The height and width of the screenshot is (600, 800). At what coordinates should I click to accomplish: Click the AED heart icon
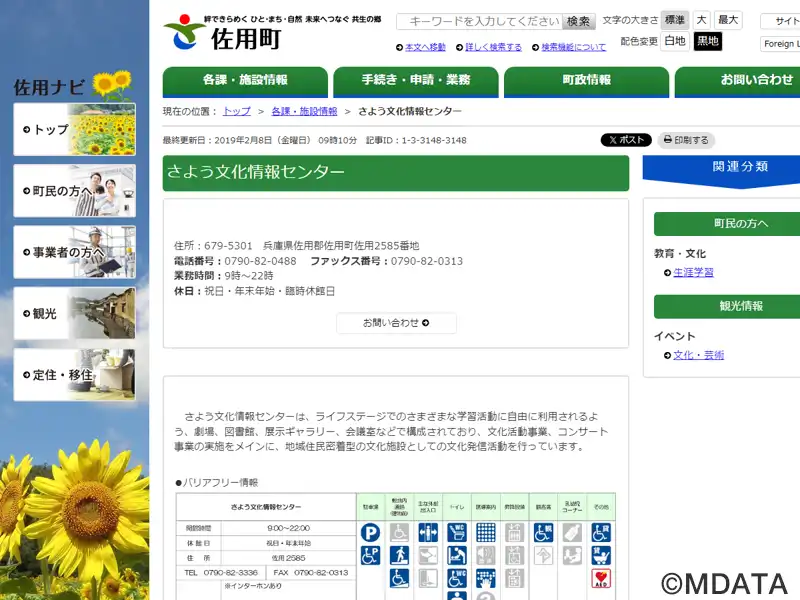pos(601,579)
